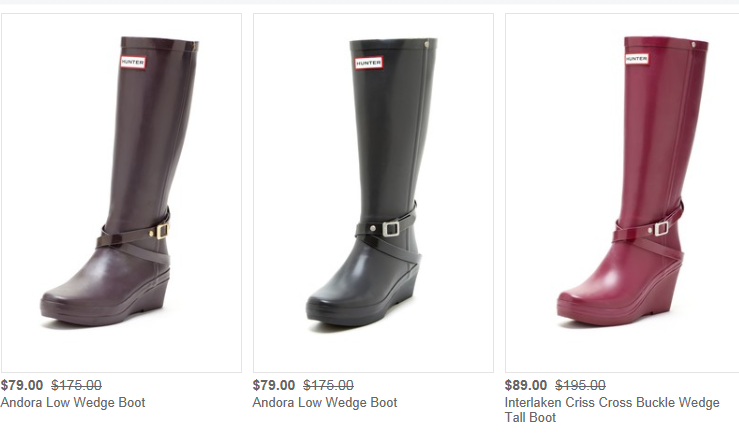Open the dark purple Andora boot photo
This screenshot has width=739, height=434.
coord(121,193)
